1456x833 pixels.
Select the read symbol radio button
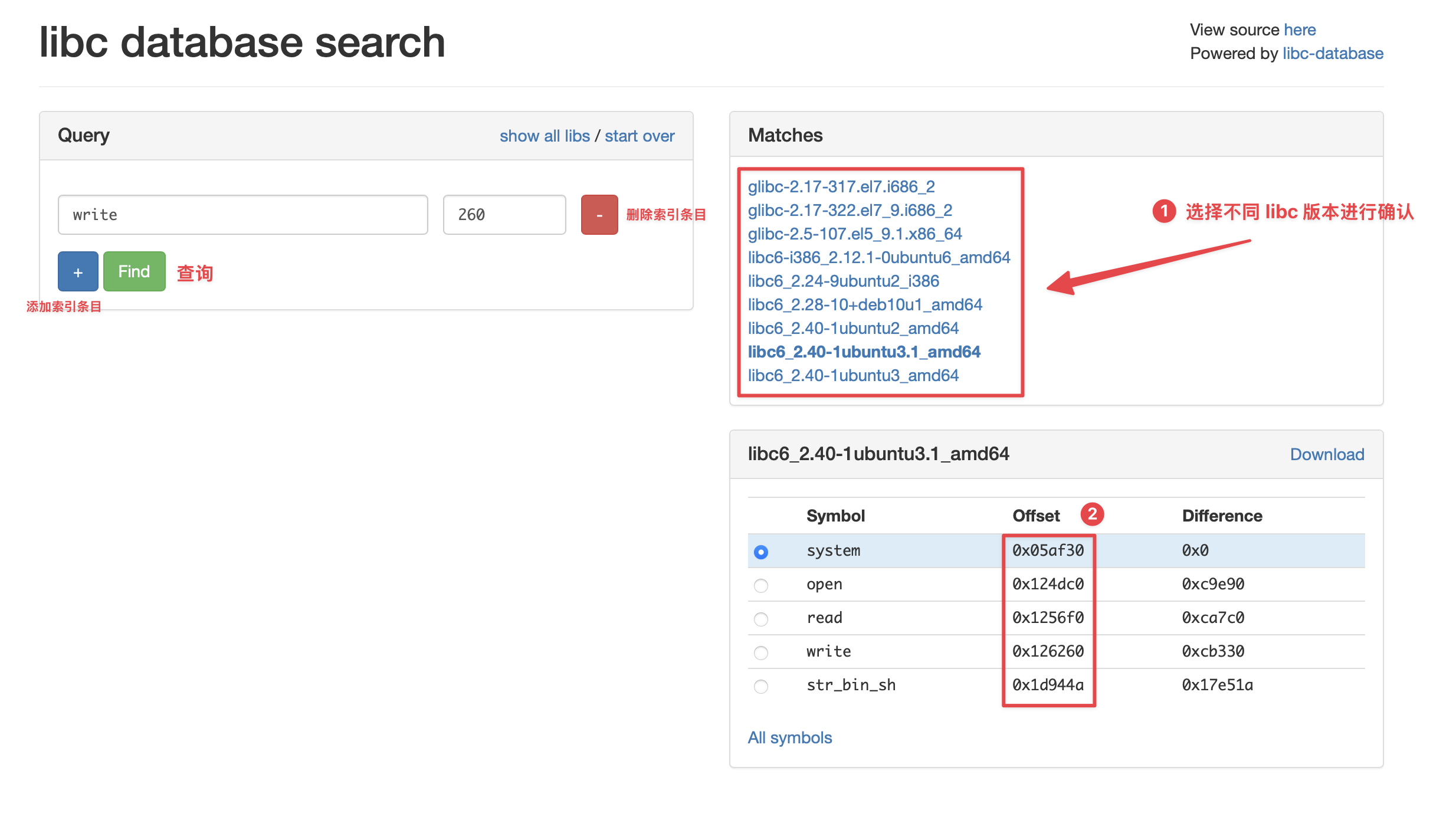[x=760, y=619]
